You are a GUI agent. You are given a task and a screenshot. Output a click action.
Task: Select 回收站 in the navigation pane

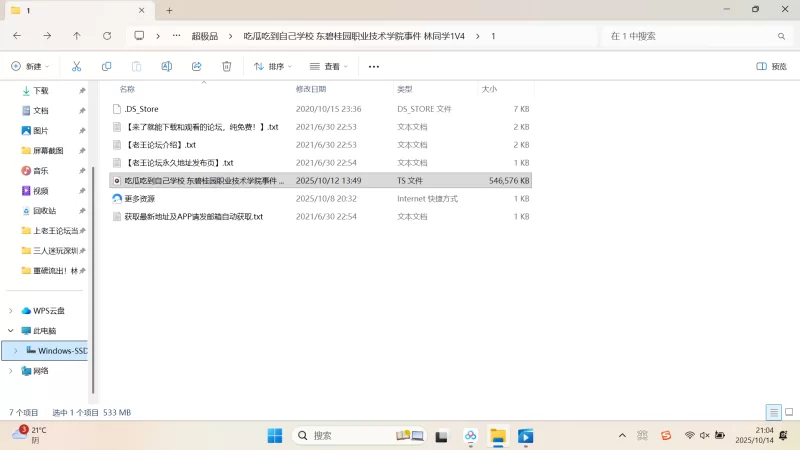click(x=44, y=211)
